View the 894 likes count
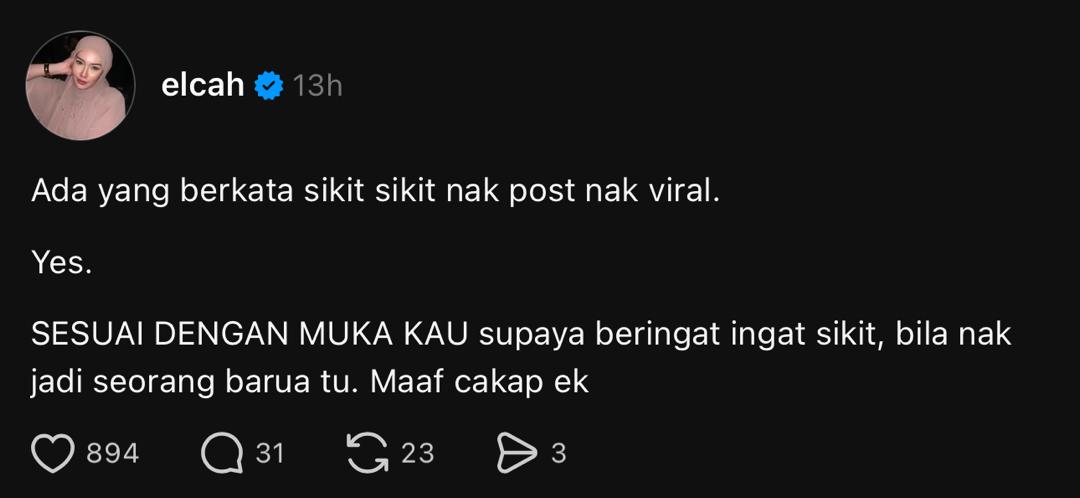Viewport: 1080px width, 498px height. click(113, 454)
